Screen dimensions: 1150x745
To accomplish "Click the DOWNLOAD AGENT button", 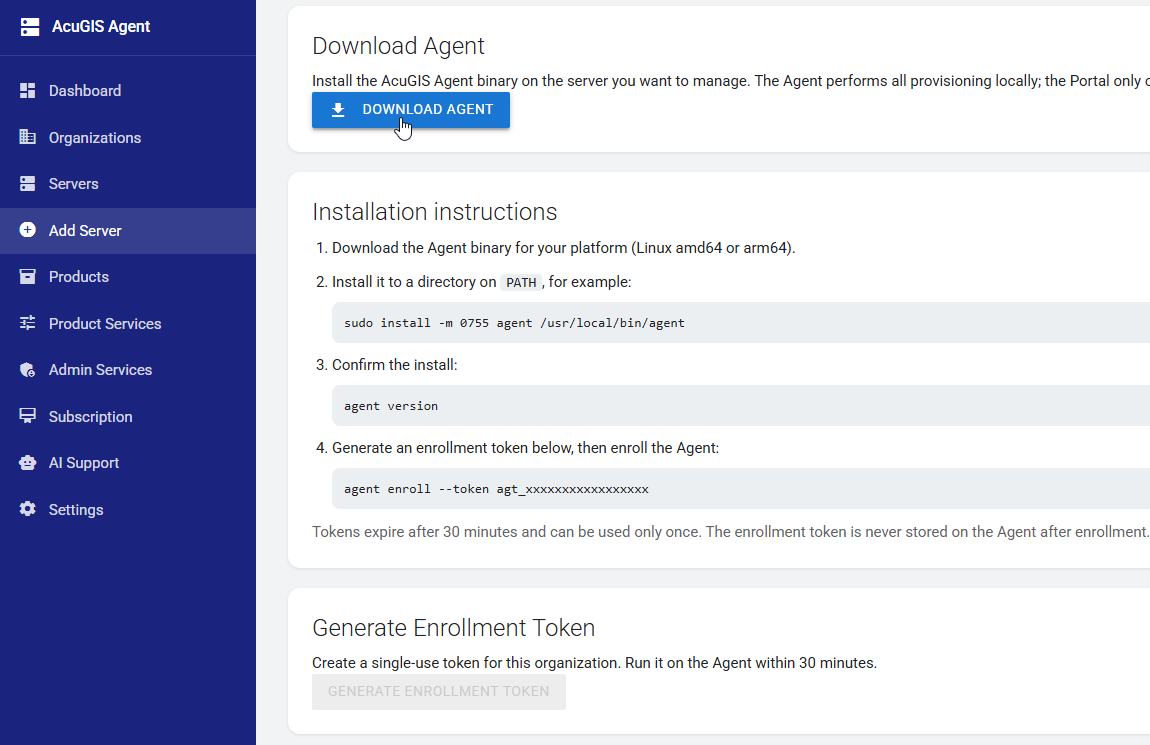I will coord(411,110).
